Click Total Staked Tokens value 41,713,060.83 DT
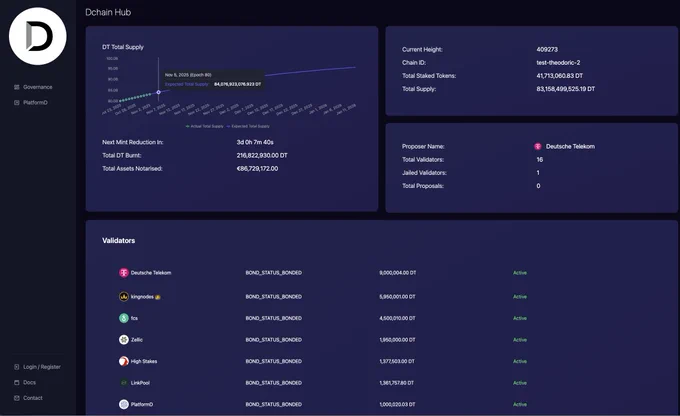Viewport: 680px width, 416px height. 559,76
